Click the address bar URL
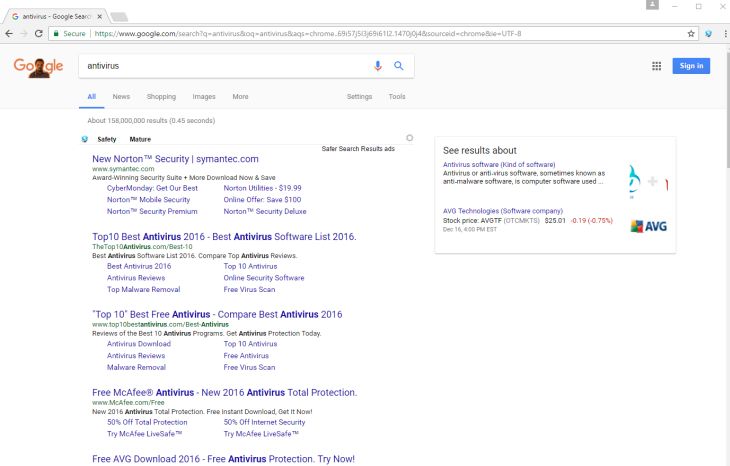 (307, 34)
